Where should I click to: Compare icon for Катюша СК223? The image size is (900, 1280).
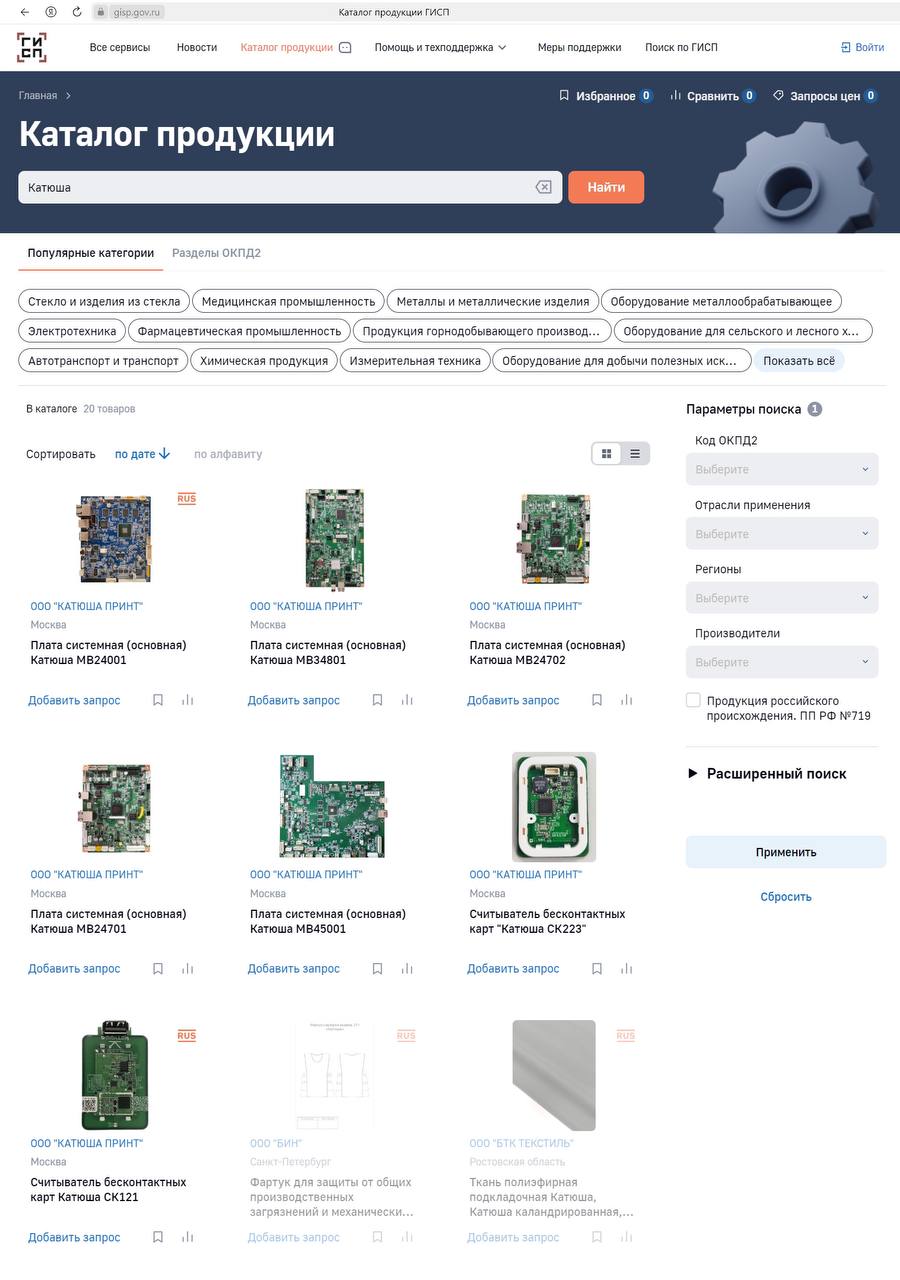[627, 968]
